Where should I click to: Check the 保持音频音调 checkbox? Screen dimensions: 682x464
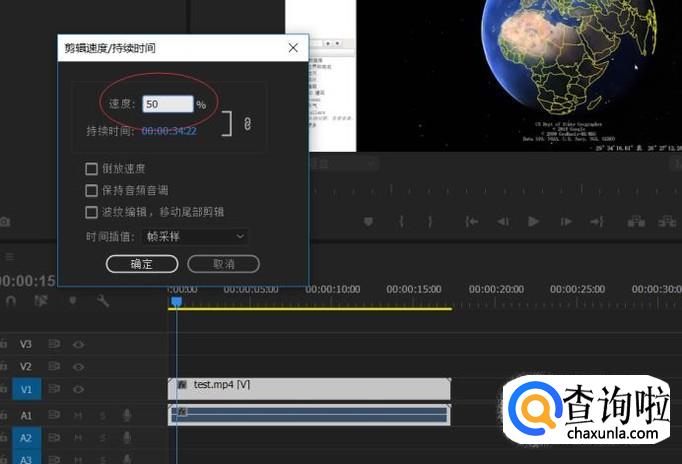point(92,190)
